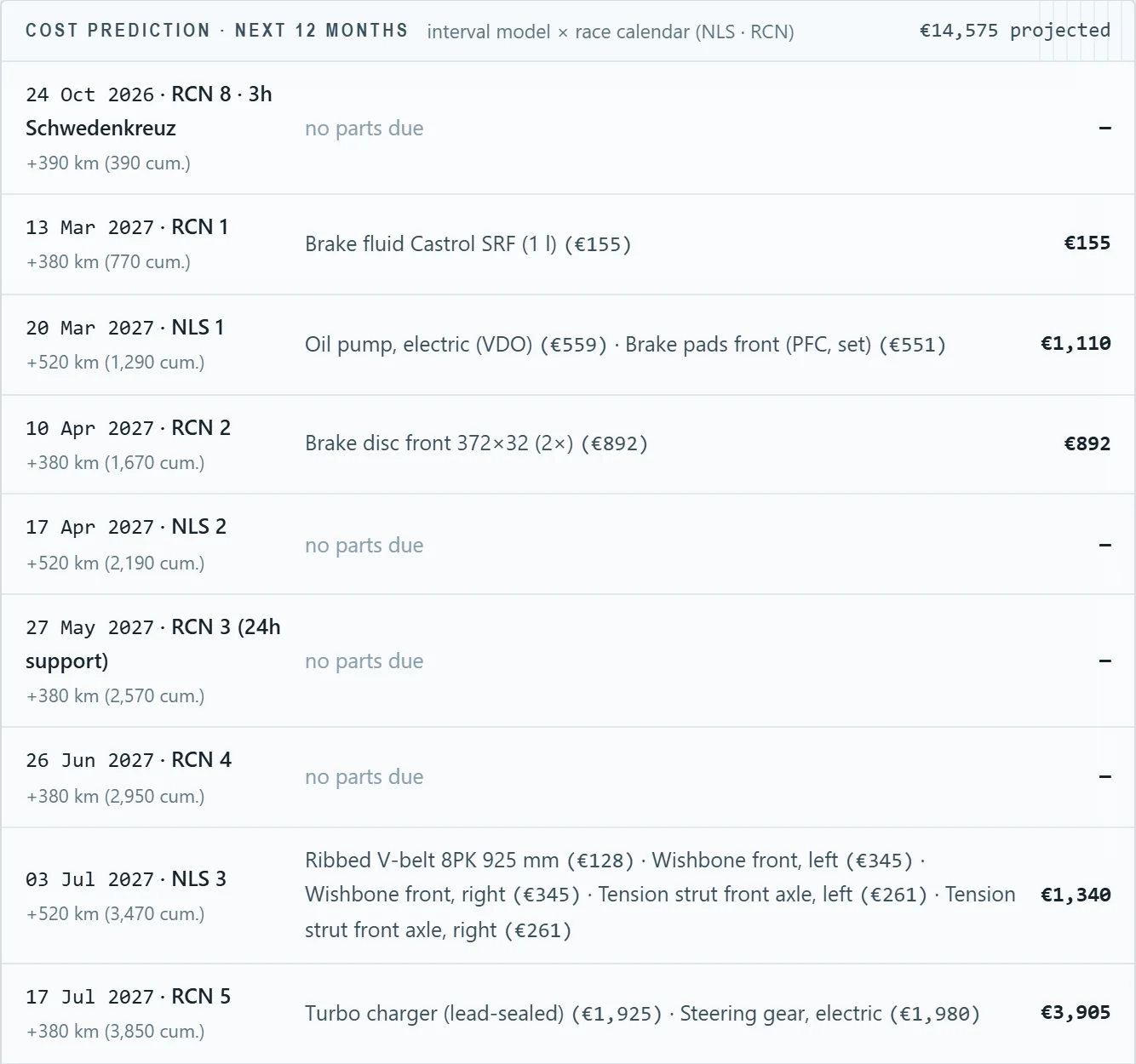1136x1064 pixels.
Task: Click the "+380 km (3,850 cum.)" distance
Action: pos(116,1031)
